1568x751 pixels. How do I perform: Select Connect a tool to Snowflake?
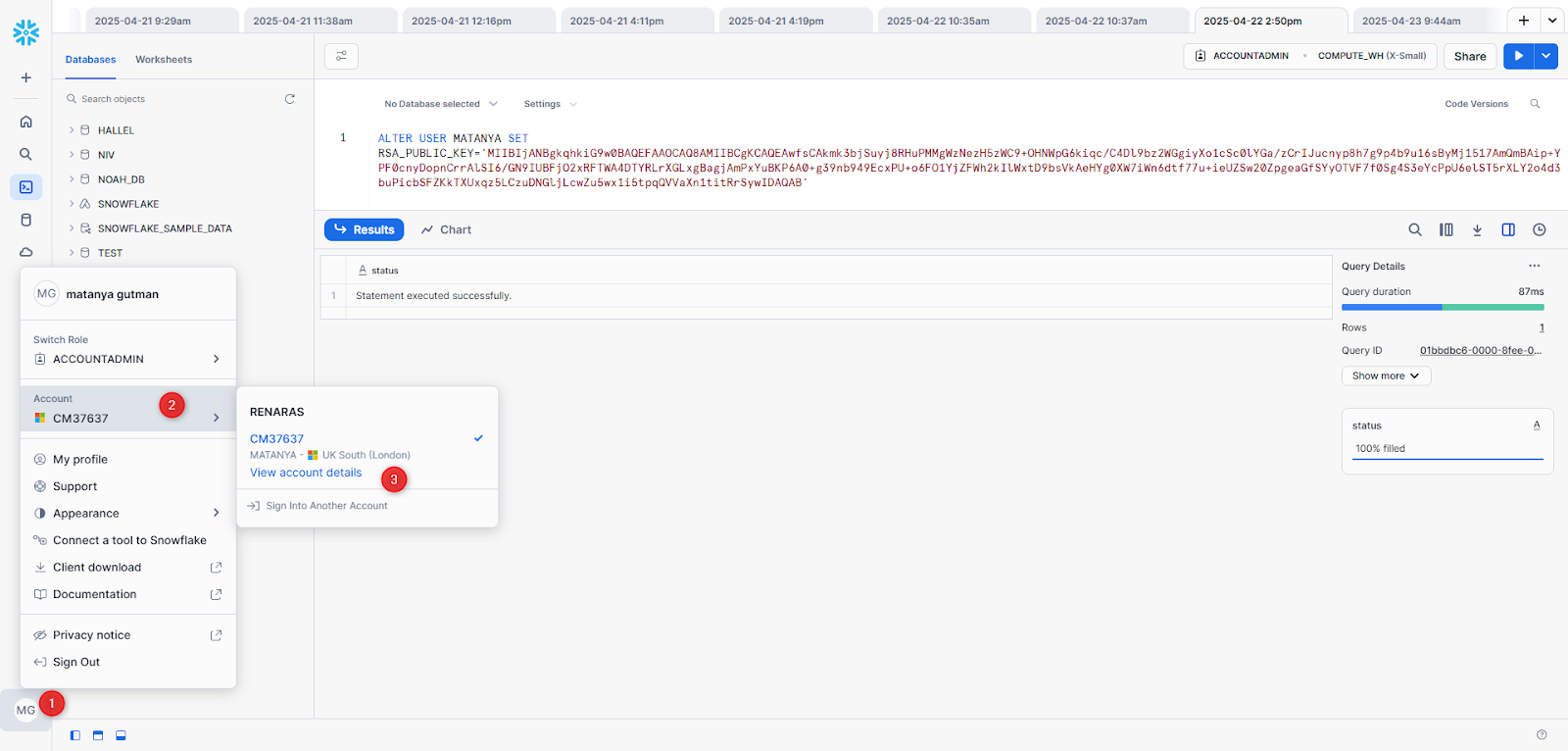(127, 540)
